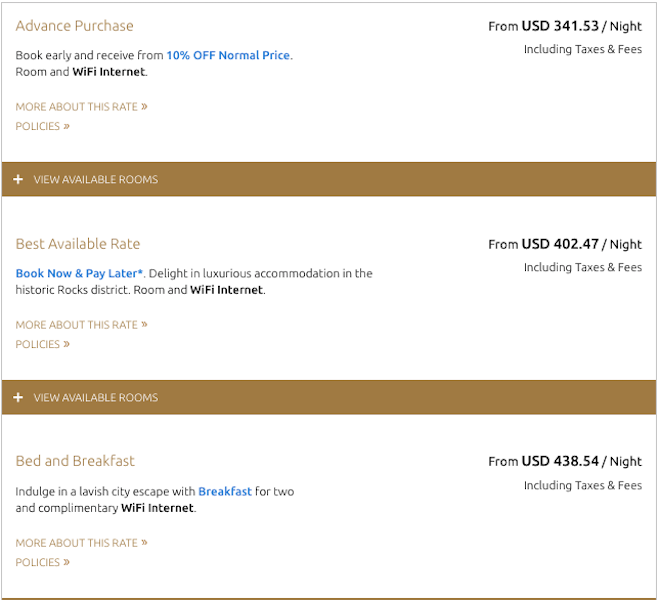Expand View Available Rooms bar for Advance Purchase
Screen dimensions: 659x600
click(96, 180)
